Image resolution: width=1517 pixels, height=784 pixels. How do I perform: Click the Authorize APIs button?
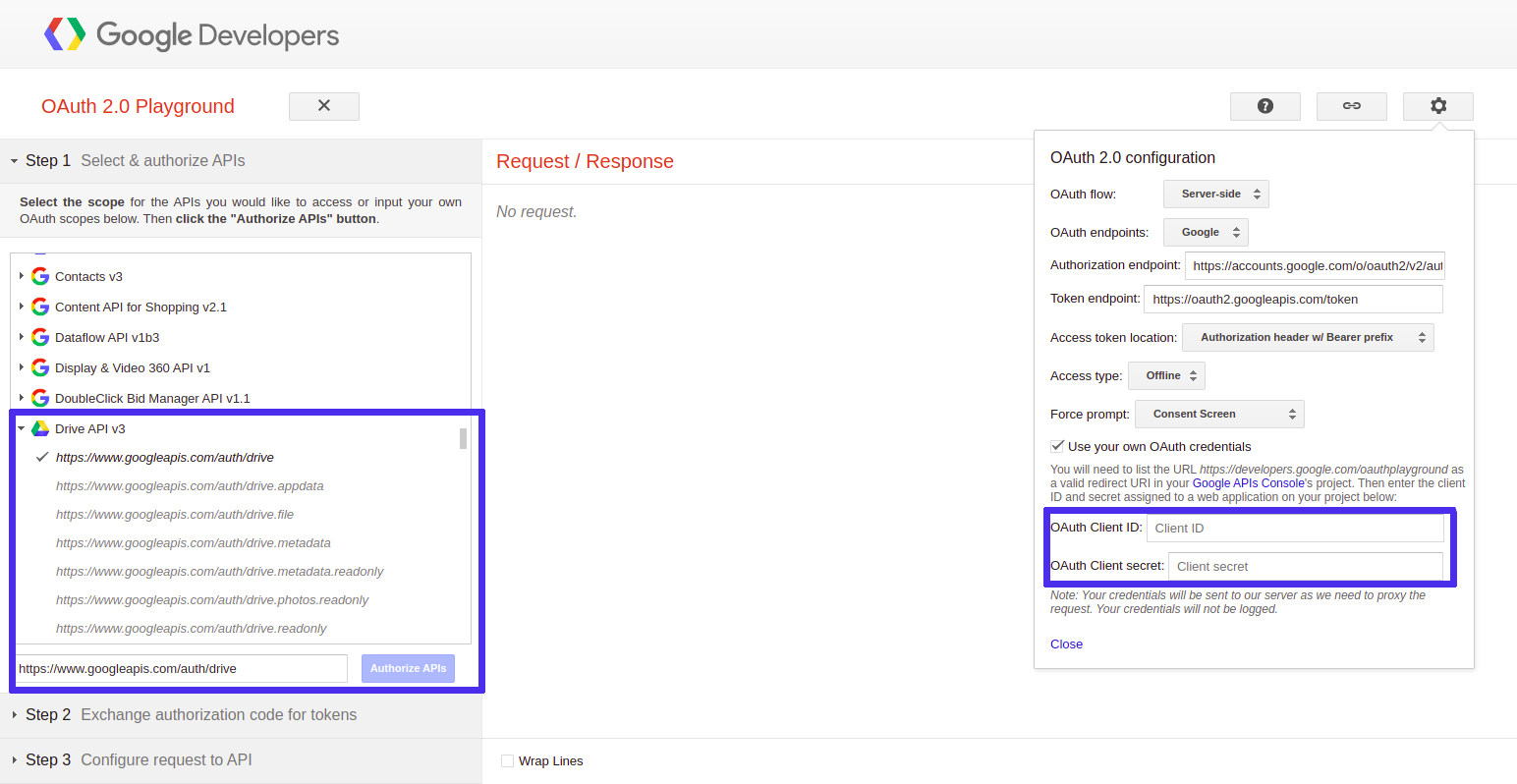click(x=408, y=668)
